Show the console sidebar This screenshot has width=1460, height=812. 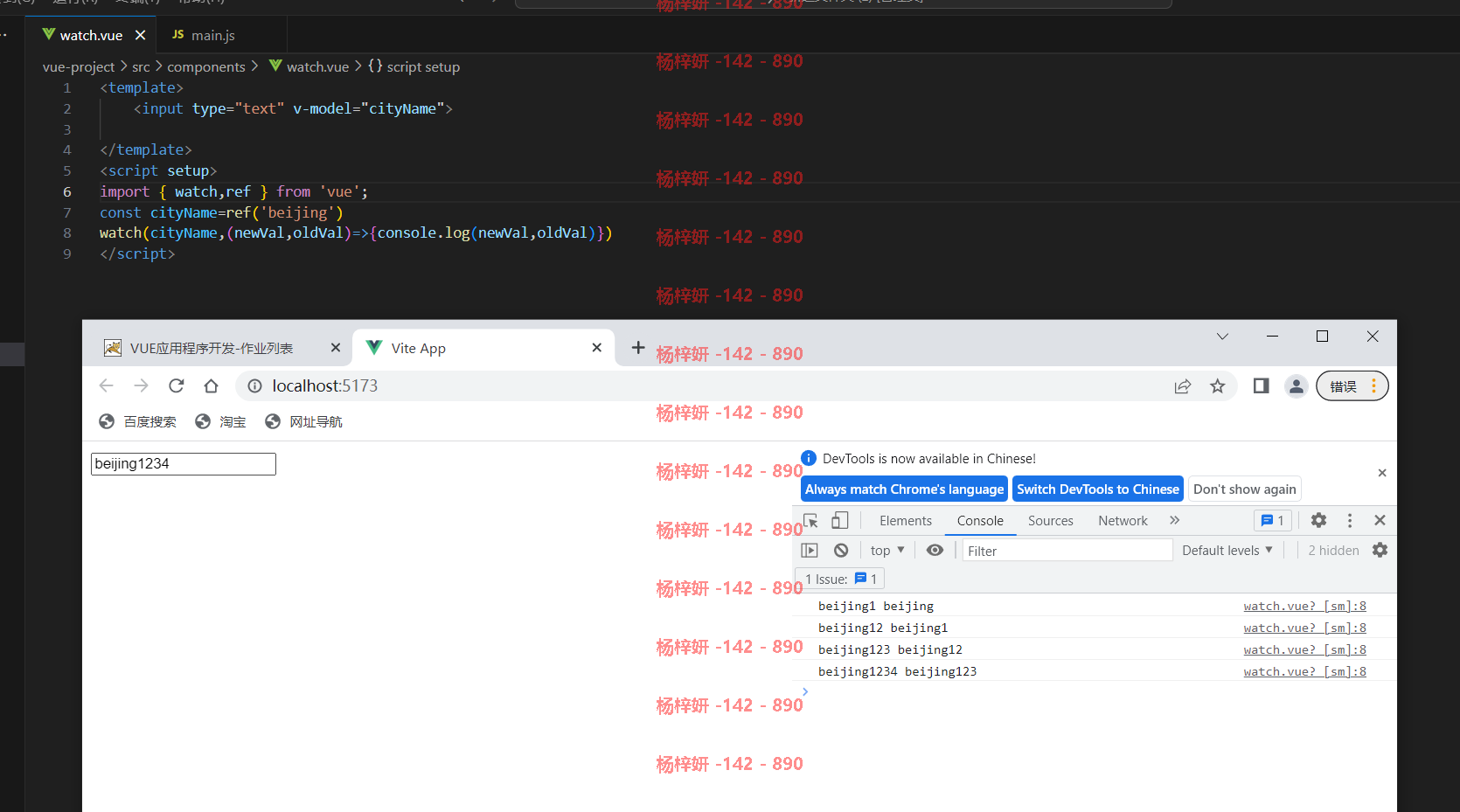pyautogui.click(x=810, y=550)
